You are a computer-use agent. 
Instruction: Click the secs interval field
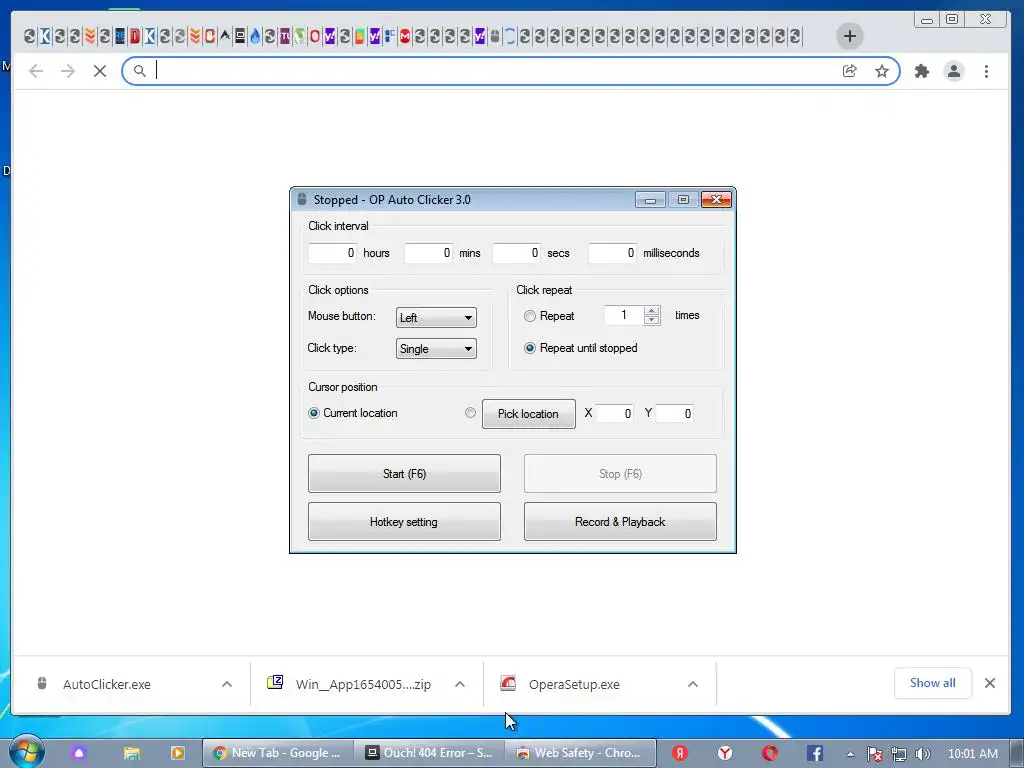pos(517,253)
